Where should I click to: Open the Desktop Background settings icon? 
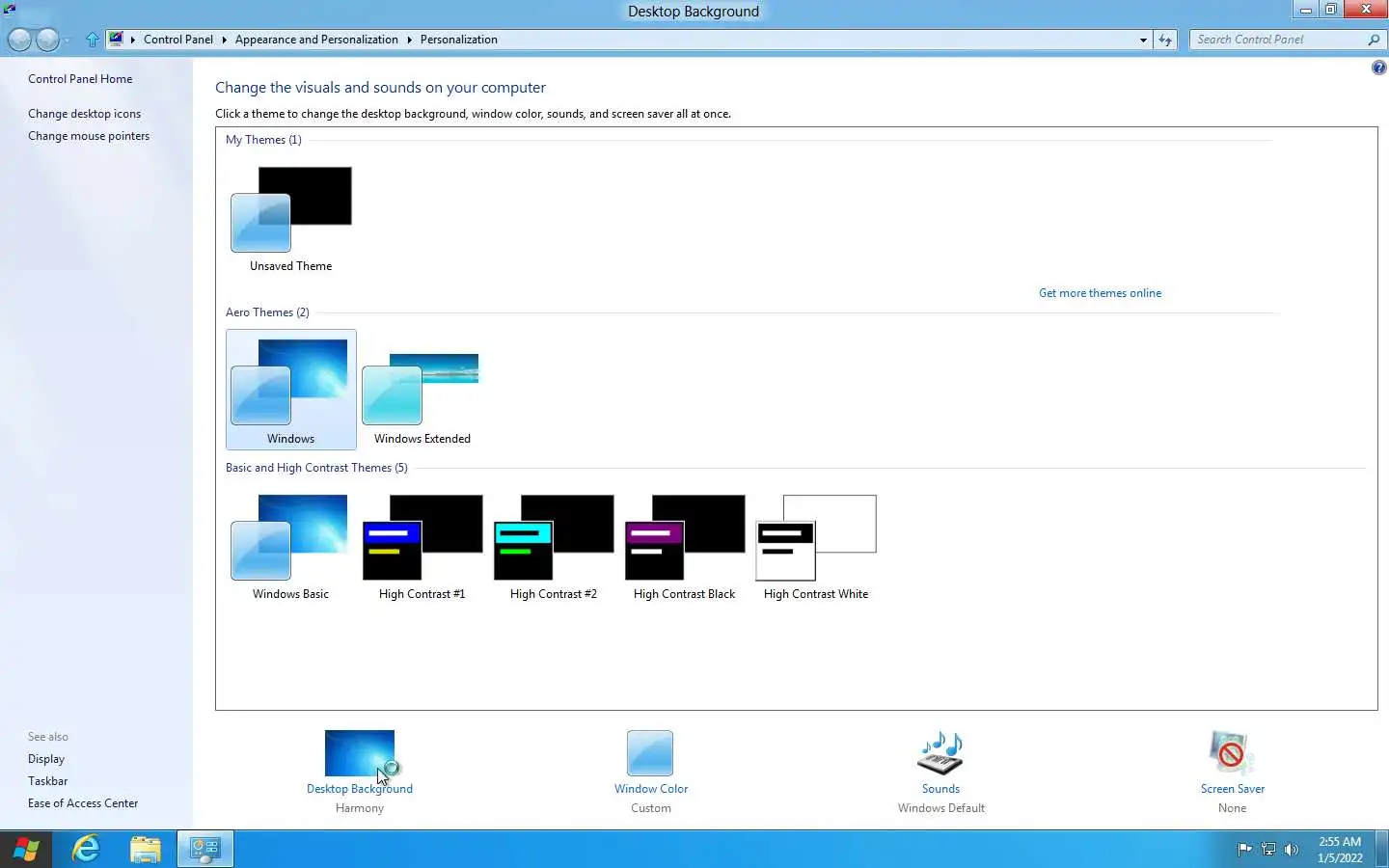(360, 753)
